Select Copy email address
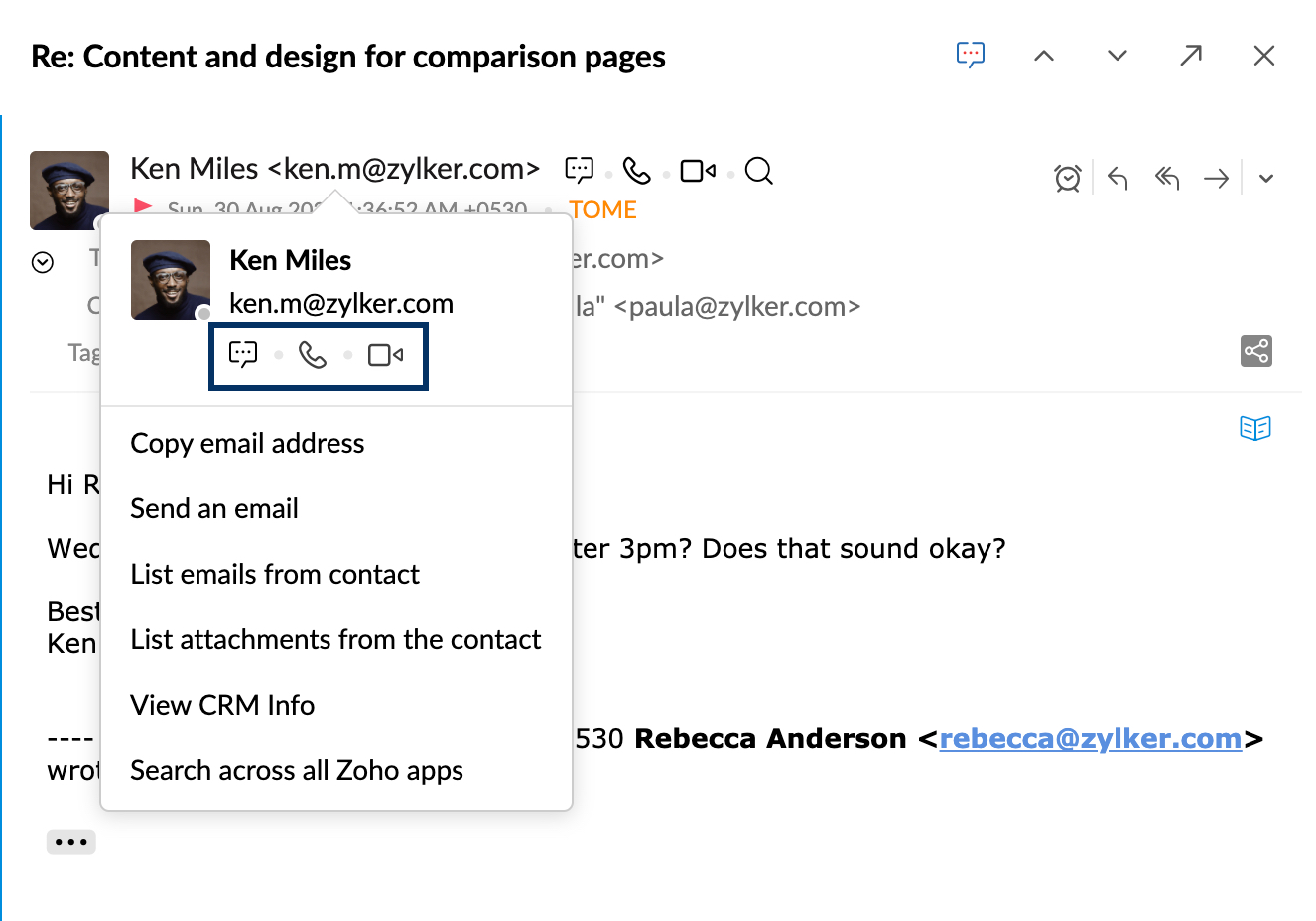Screen dimensions: 1316x921 247,443
